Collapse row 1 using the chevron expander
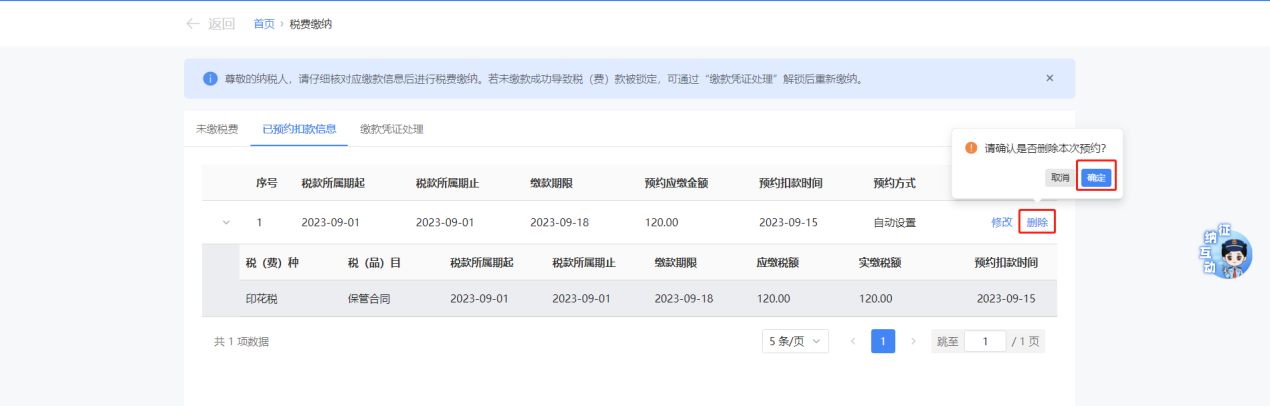This screenshot has width=1270, height=406. [x=225, y=222]
